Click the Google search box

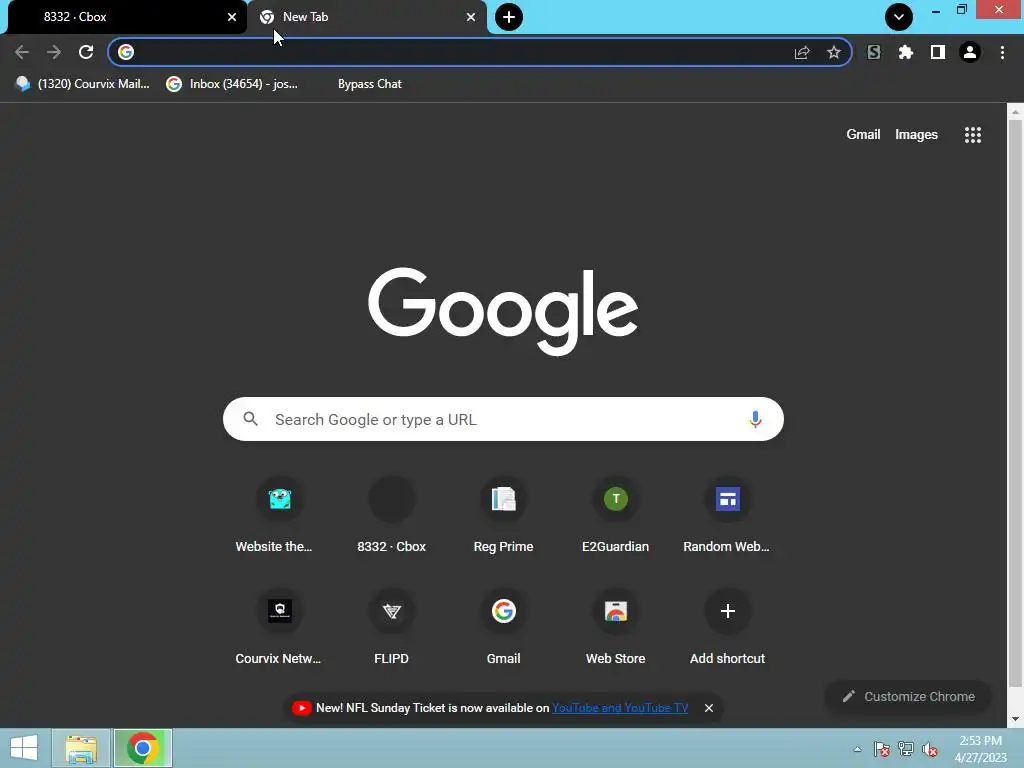[504, 419]
